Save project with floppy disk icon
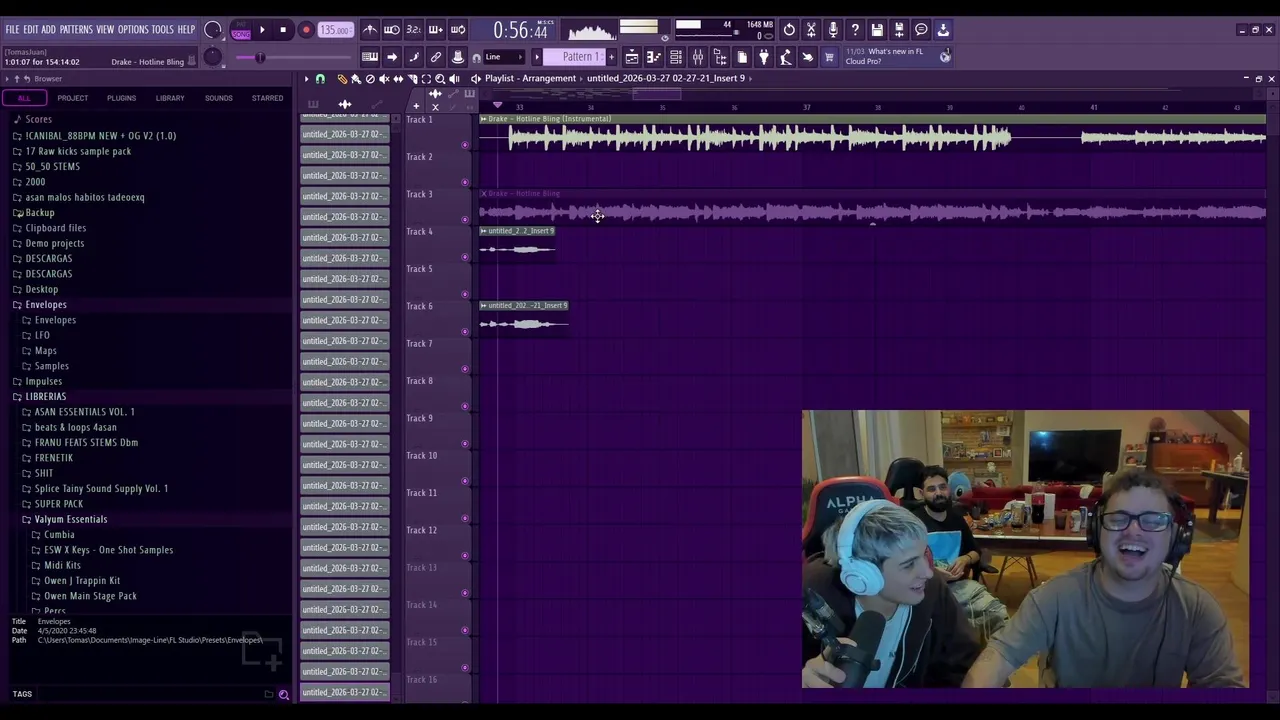 point(877,30)
